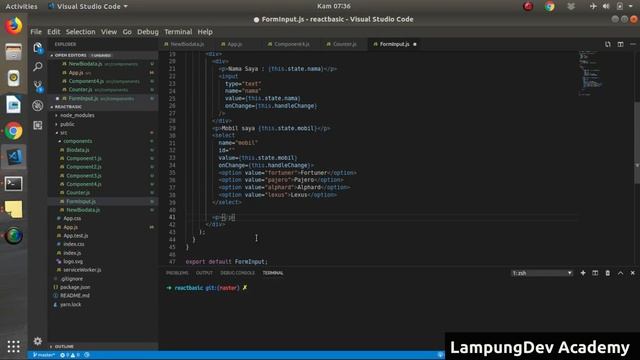
Task: Open the Debug menu
Action: (148, 32)
